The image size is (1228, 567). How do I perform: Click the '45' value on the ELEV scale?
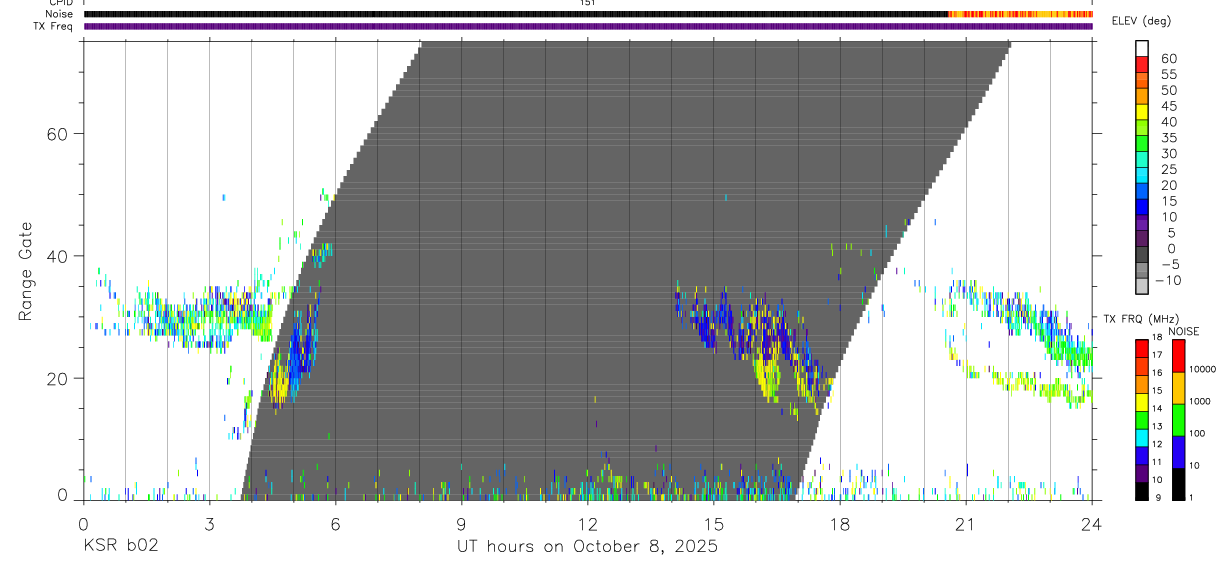(1168, 107)
